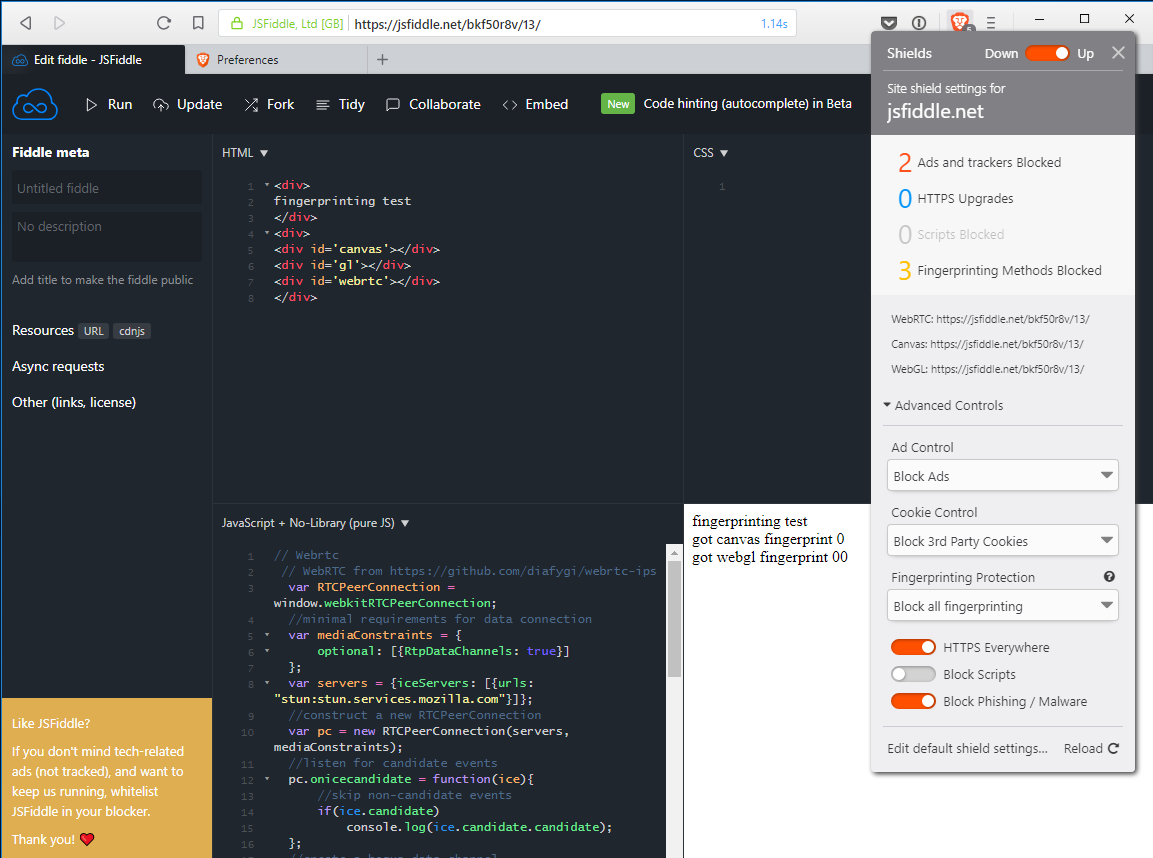The width and height of the screenshot is (1153, 858).
Task: Open a new tab with plus icon
Action: click(382, 60)
